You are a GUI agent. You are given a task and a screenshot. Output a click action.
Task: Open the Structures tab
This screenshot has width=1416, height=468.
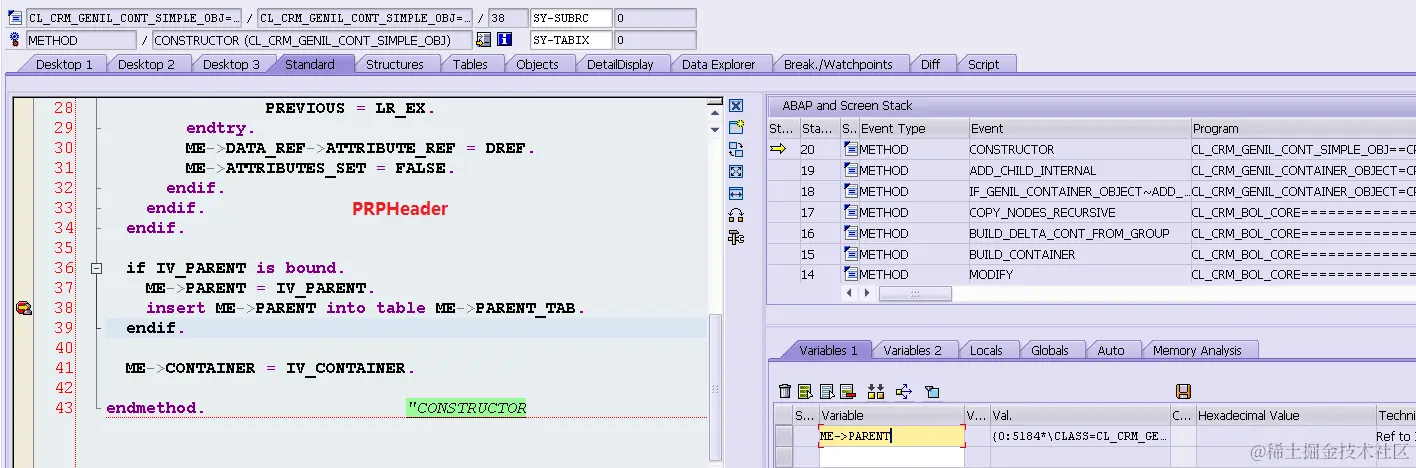(395, 64)
